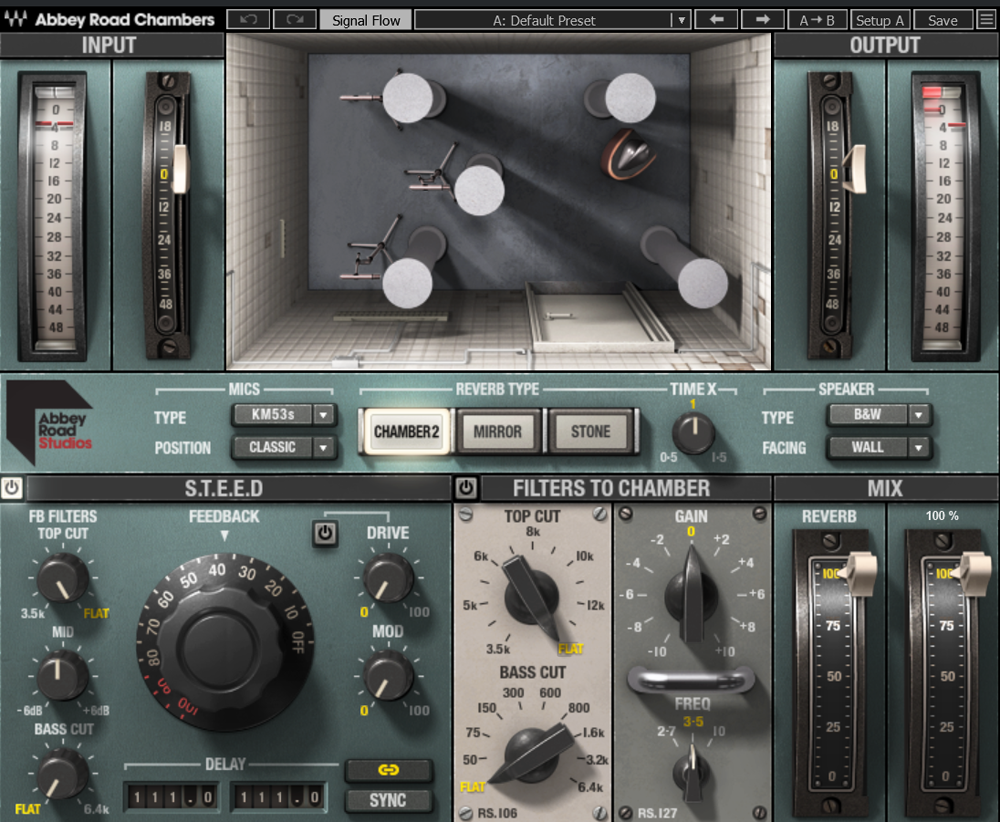
Task: Click the MOD knob
Action: click(388, 677)
